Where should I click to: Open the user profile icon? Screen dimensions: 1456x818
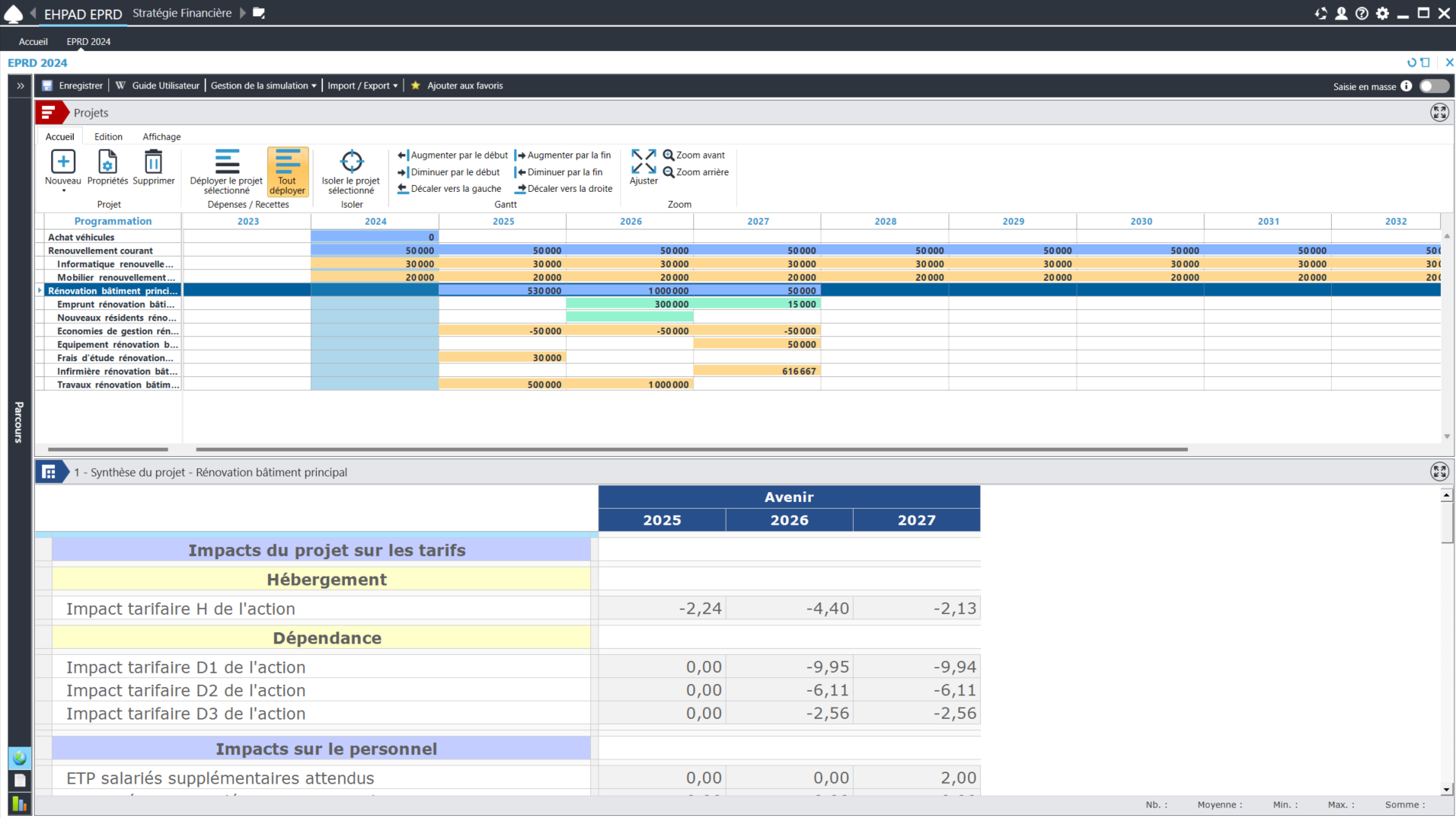pos(1341,13)
